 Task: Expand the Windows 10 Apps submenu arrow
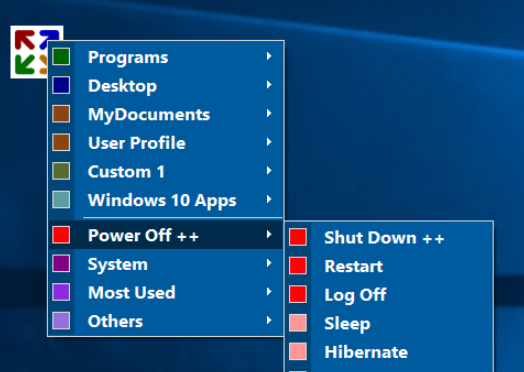(269, 200)
